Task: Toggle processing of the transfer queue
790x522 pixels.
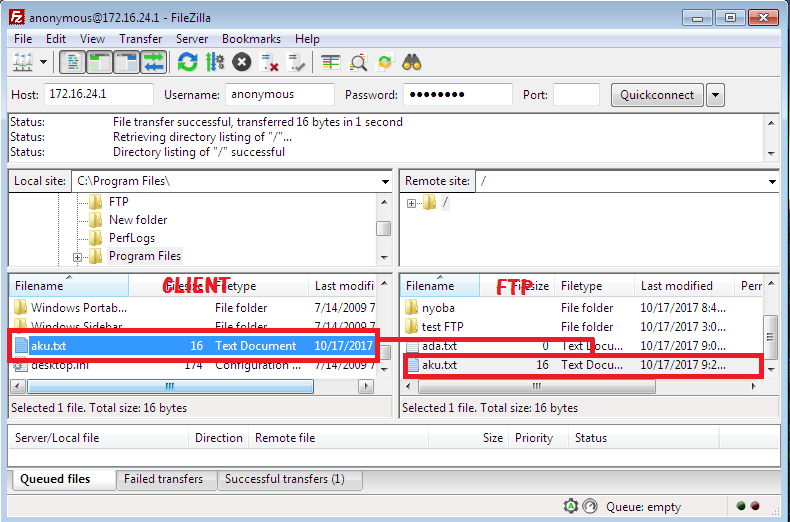Action: tap(215, 62)
